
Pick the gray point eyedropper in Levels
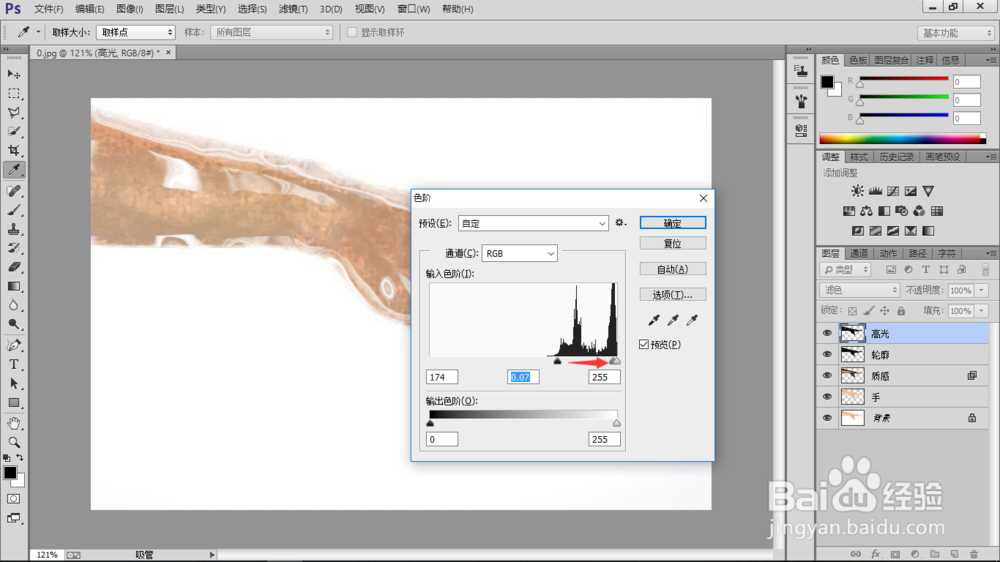click(x=673, y=320)
